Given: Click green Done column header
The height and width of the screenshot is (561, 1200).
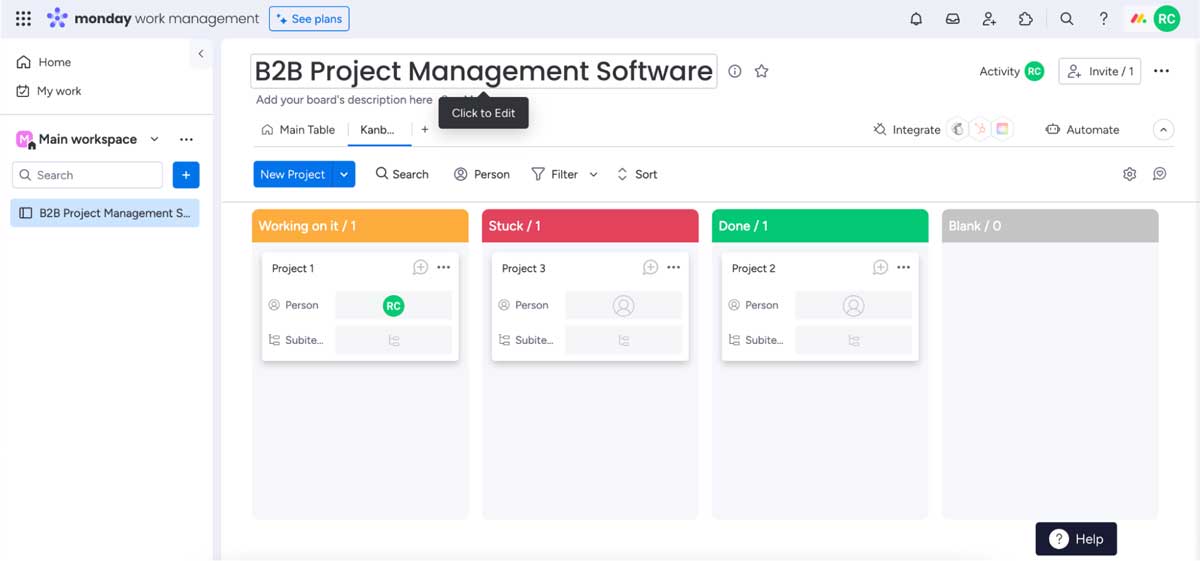Looking at the screenshot, I should [820, 226].
